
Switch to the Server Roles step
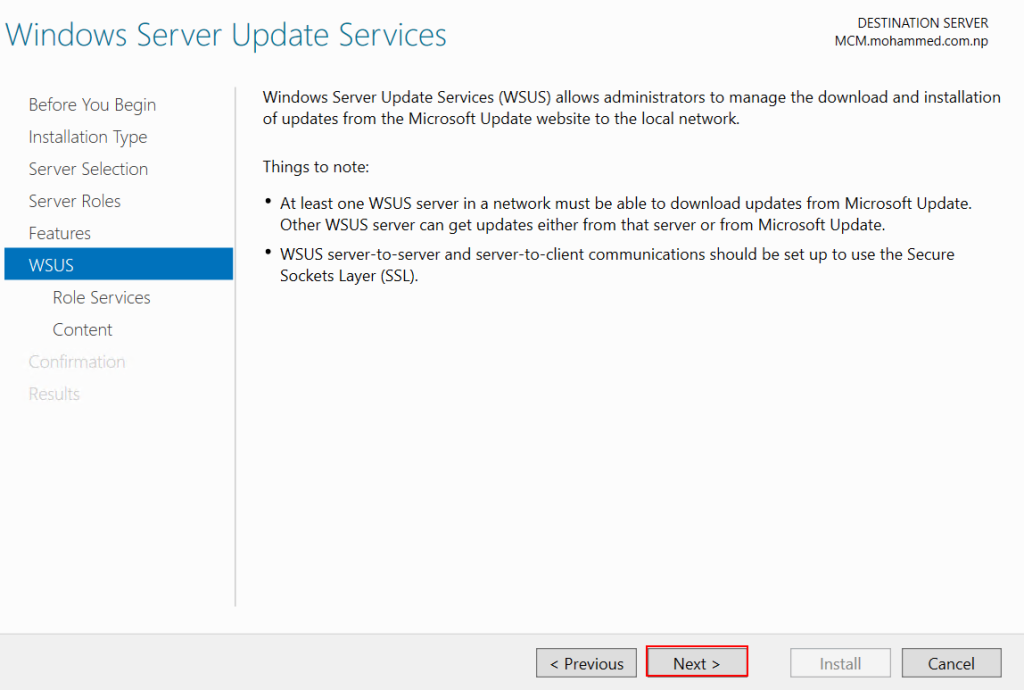click(x=75, y=201)
